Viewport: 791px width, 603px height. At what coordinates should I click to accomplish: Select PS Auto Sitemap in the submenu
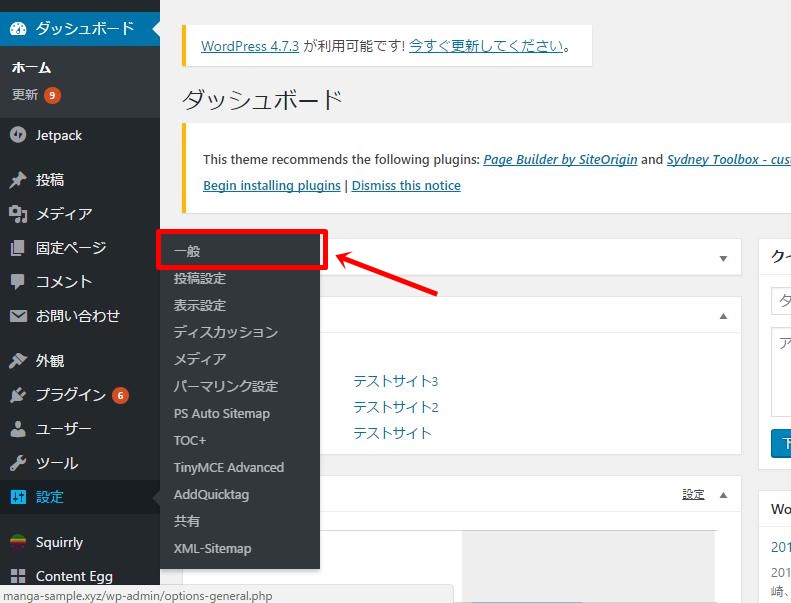click(x=240, y=413)
